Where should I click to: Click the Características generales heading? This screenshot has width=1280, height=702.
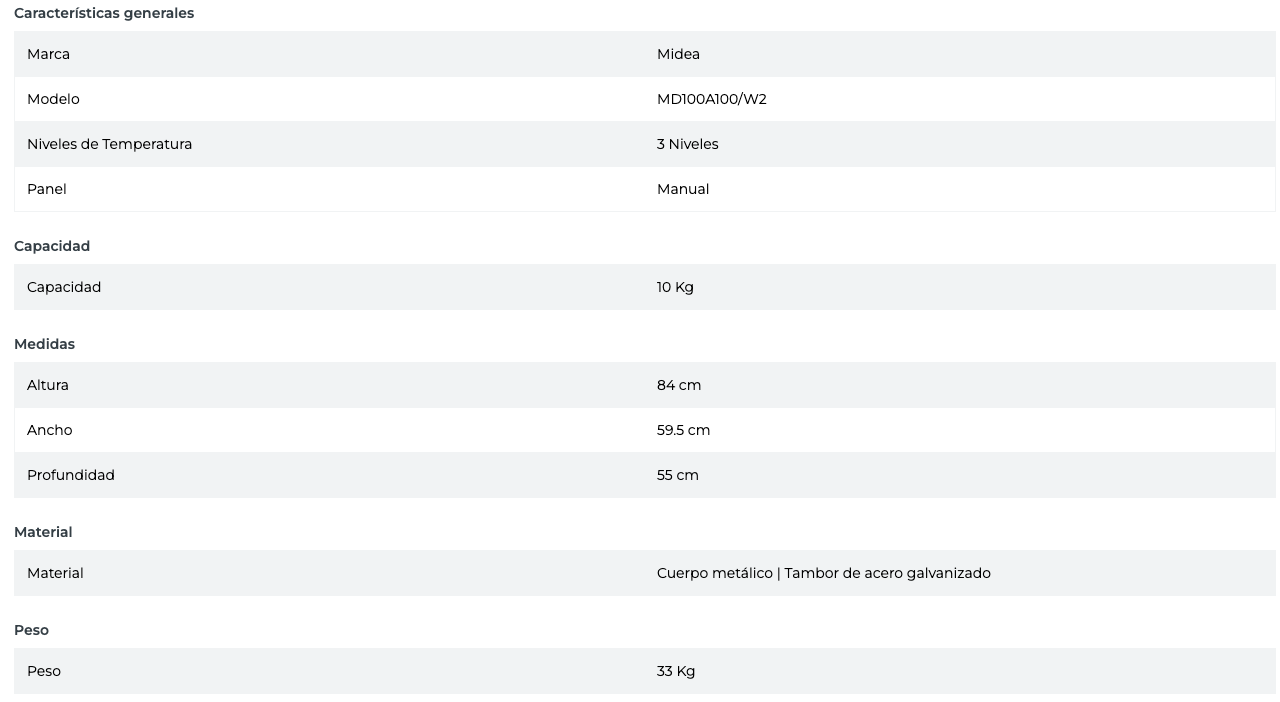tap(104, 13)
